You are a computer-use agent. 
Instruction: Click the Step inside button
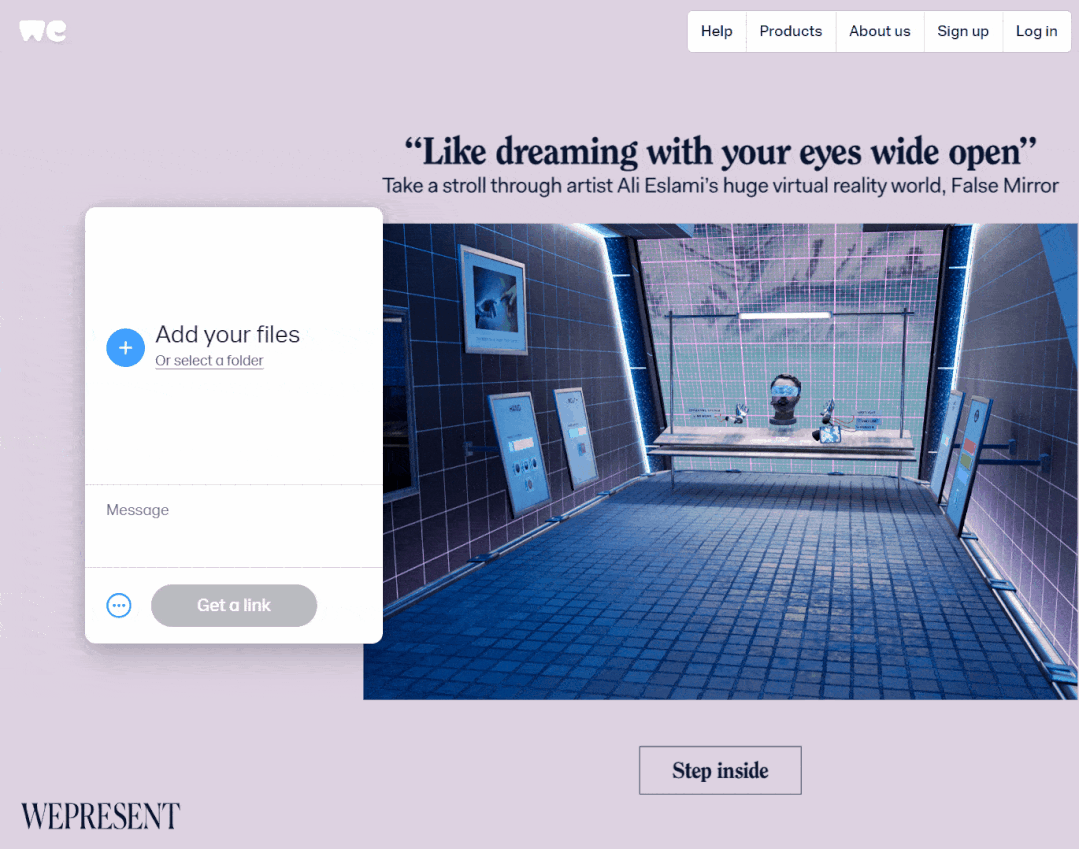720,771
